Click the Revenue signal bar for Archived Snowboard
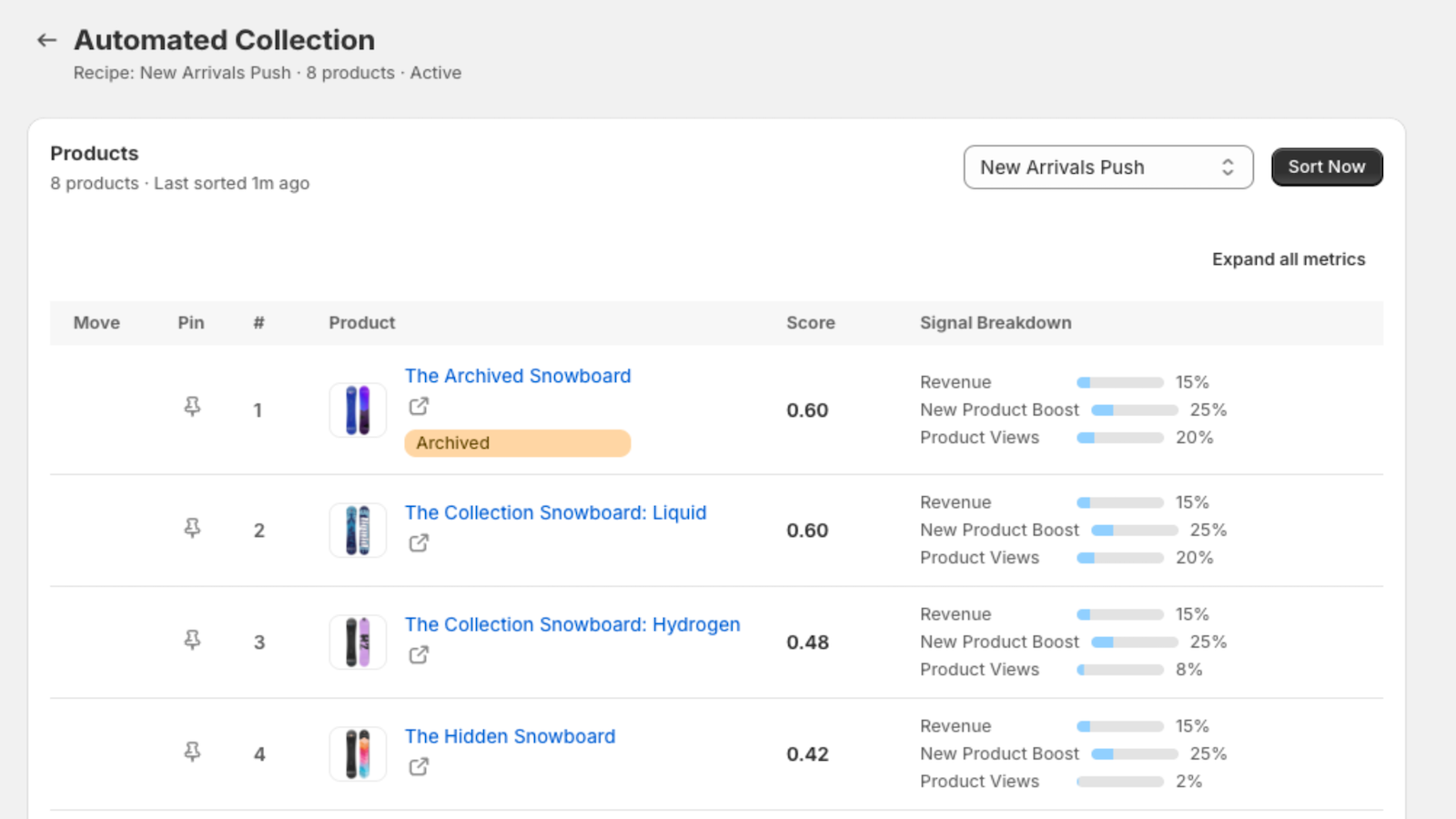This screenshot has width=1456, height=819. [1119, 383]
